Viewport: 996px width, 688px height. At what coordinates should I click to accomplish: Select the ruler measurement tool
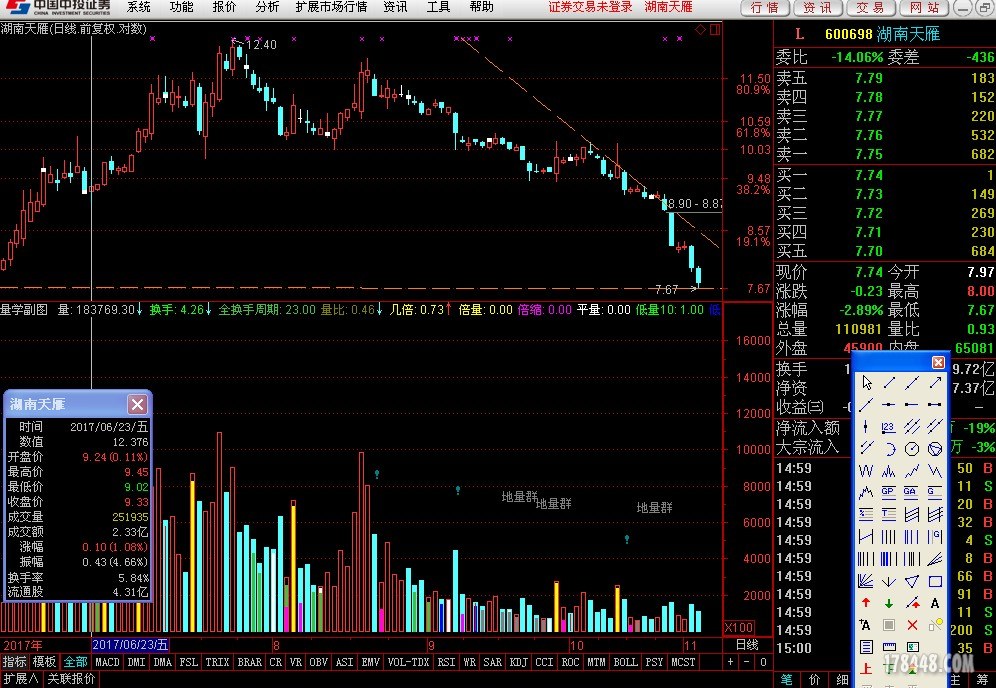(889, 647)
